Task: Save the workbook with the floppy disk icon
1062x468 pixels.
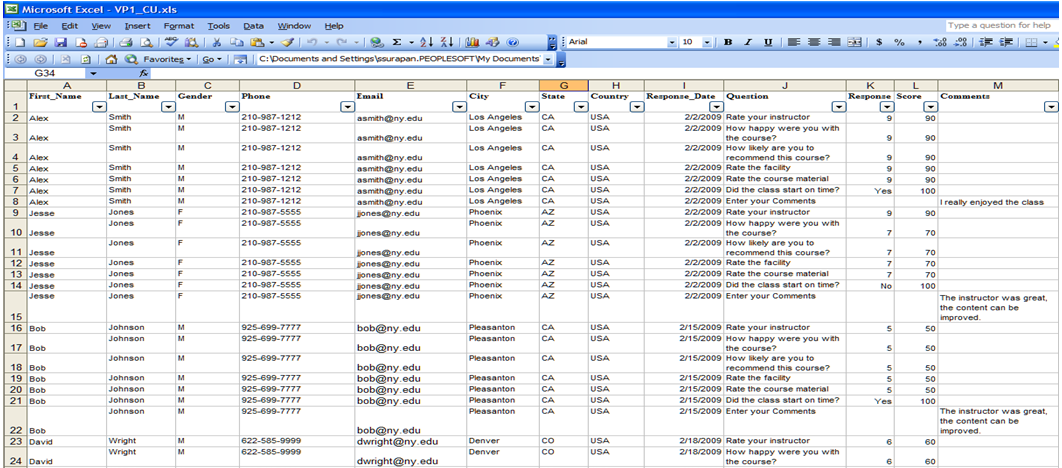Action: [x=61, y=42]
